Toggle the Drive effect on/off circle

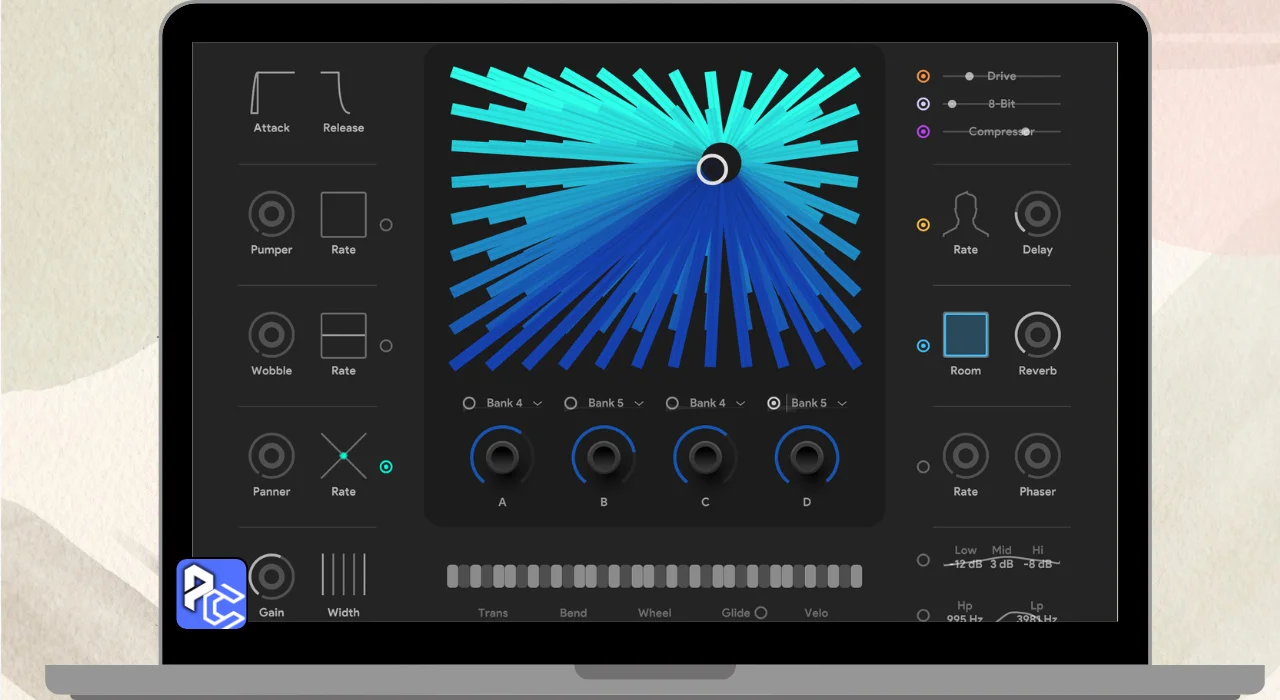[923, 76]
